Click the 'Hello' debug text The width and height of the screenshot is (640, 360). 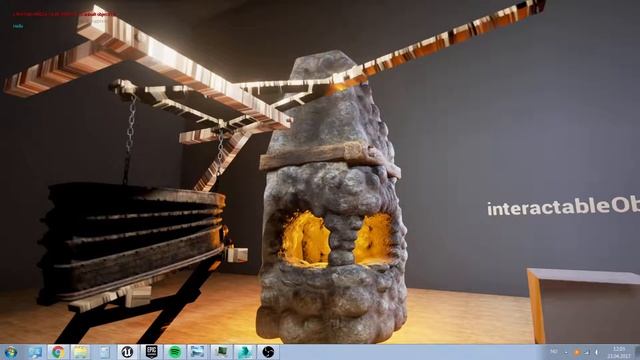(18, 26)
